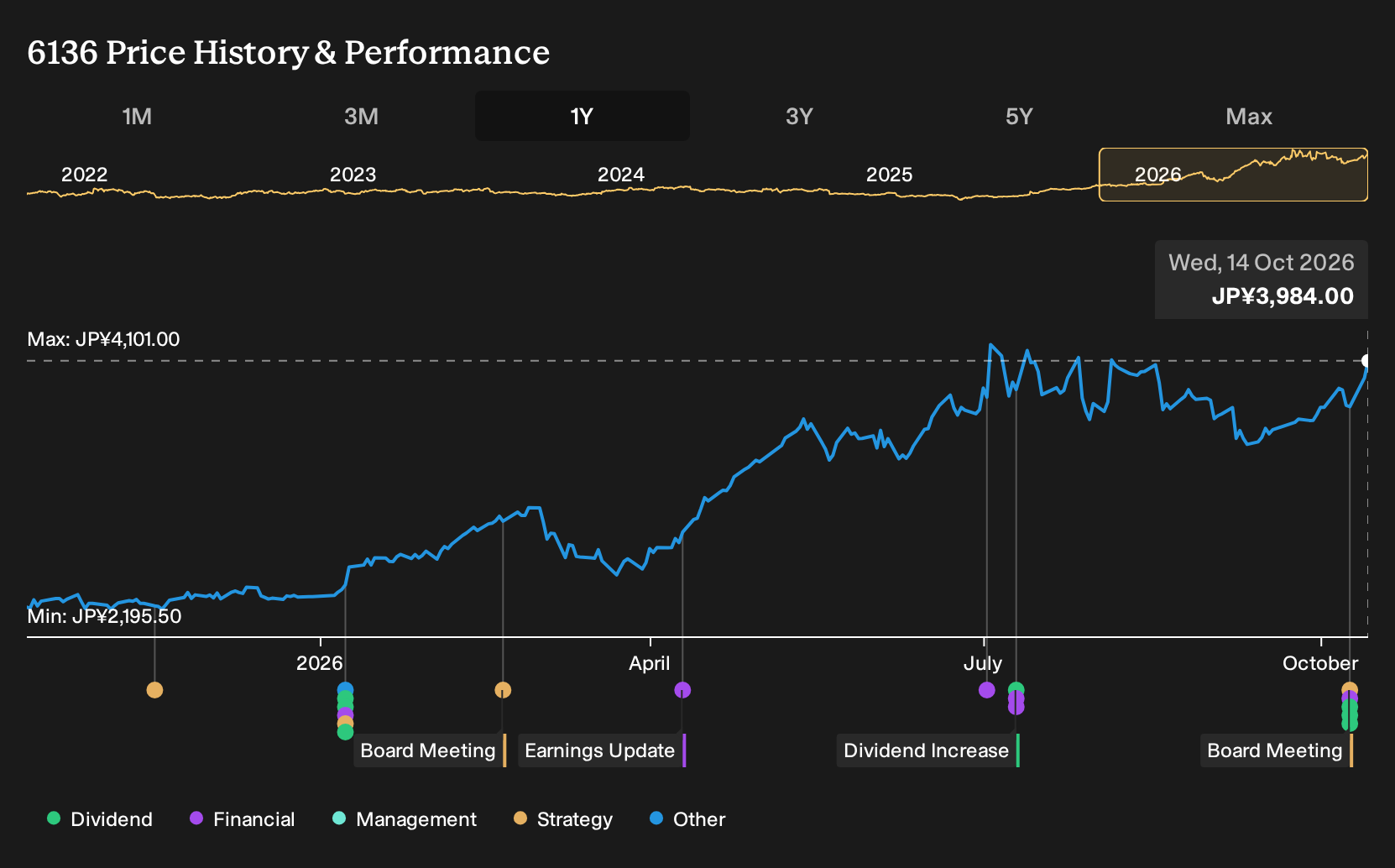
Task: Click the 'JP¥3,984.00' tooltip price
Action: [x=1283, y=296]
